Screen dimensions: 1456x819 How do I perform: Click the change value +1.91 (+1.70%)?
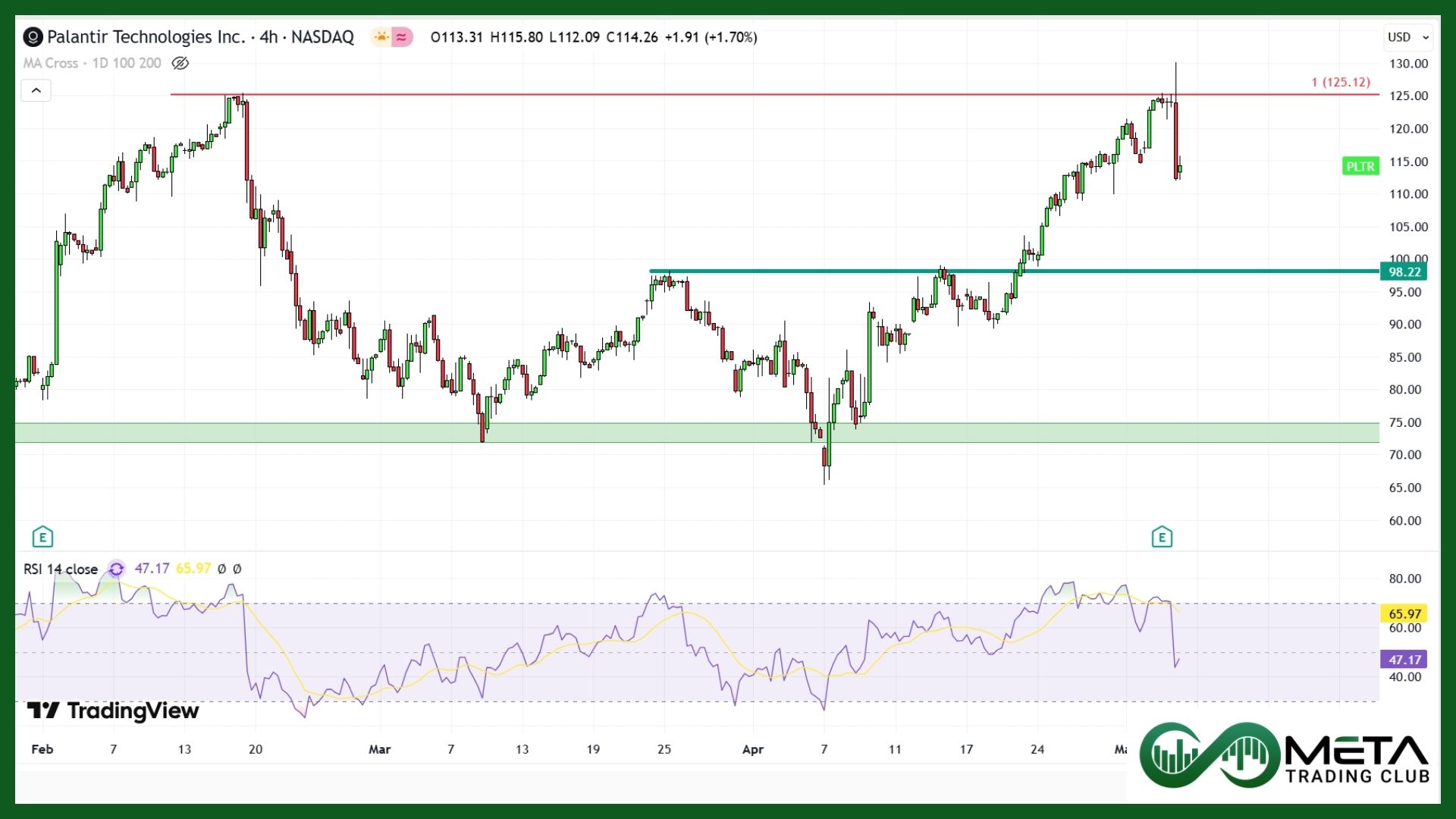point(711,37)
